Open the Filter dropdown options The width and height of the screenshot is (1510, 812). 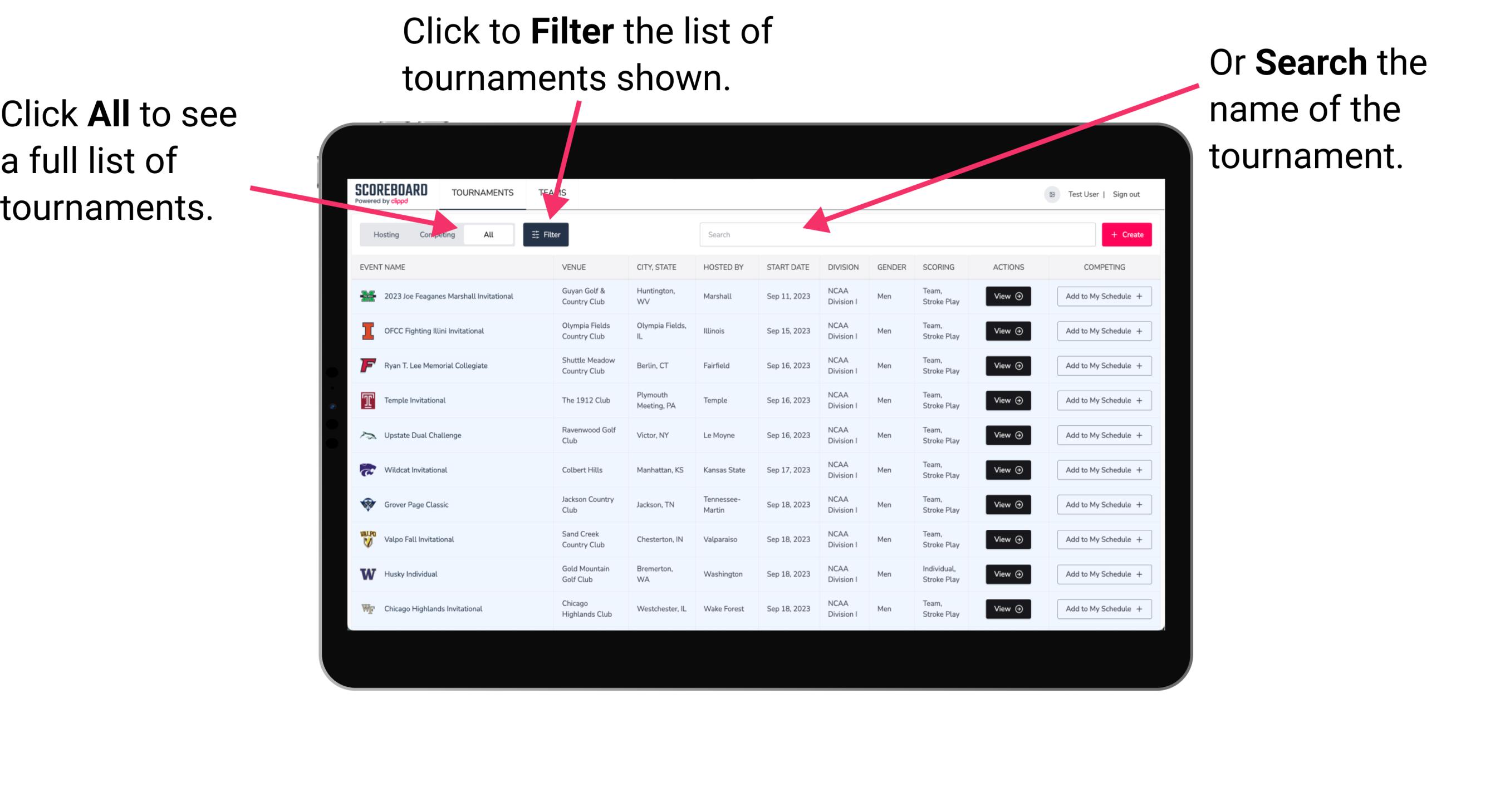[547, 233]
